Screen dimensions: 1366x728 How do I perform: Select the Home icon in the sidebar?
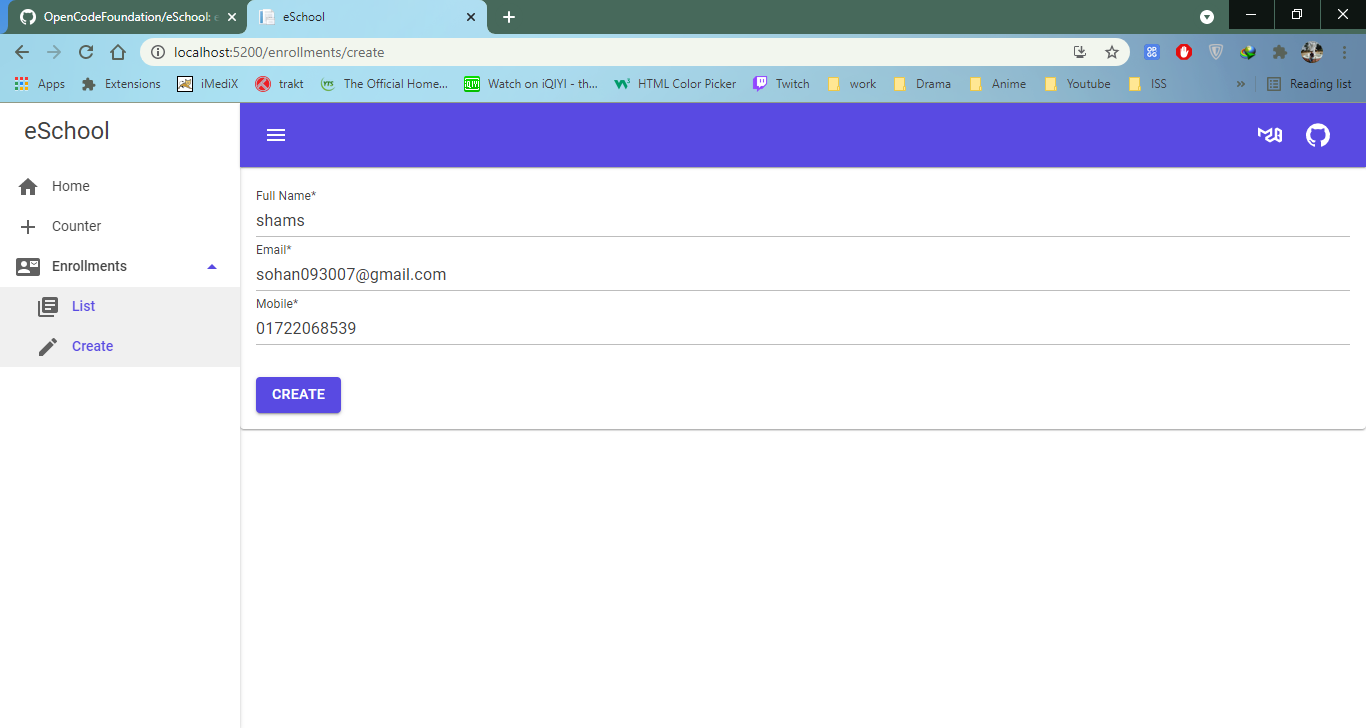(28, 186)
